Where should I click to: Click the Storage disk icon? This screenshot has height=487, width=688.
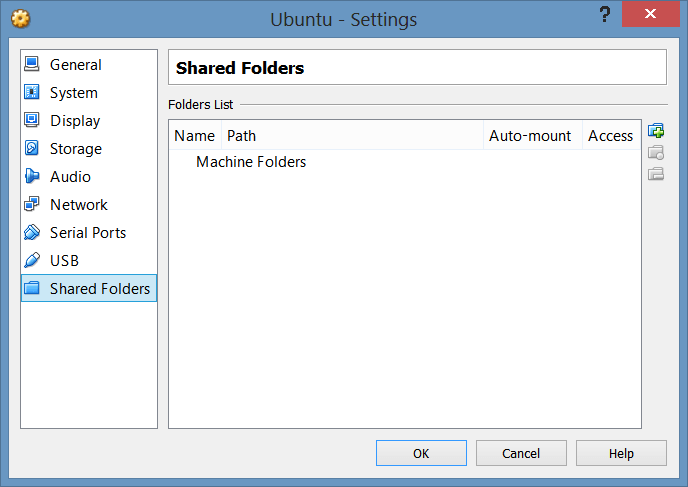[32, 148]
